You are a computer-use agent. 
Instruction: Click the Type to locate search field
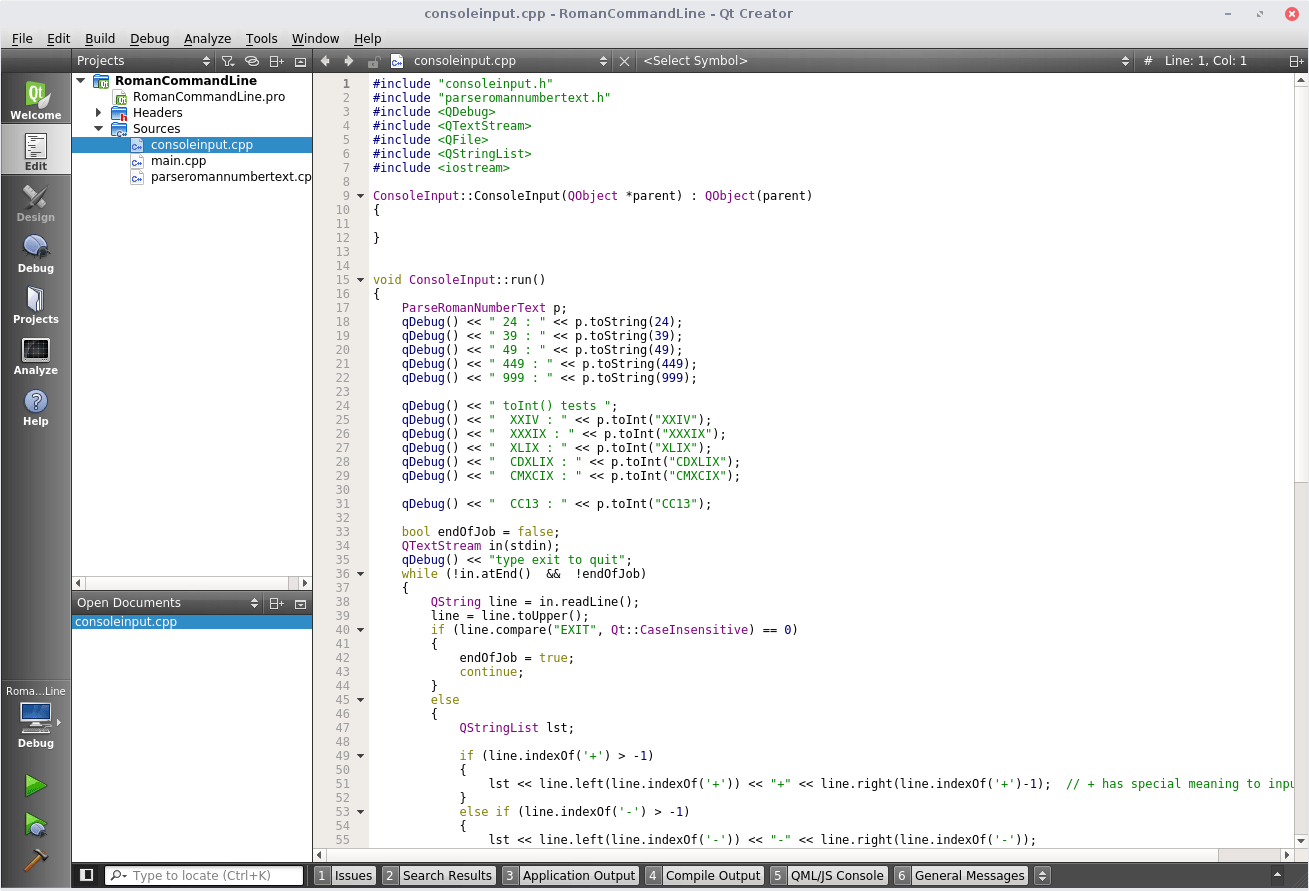click(205, 875)
